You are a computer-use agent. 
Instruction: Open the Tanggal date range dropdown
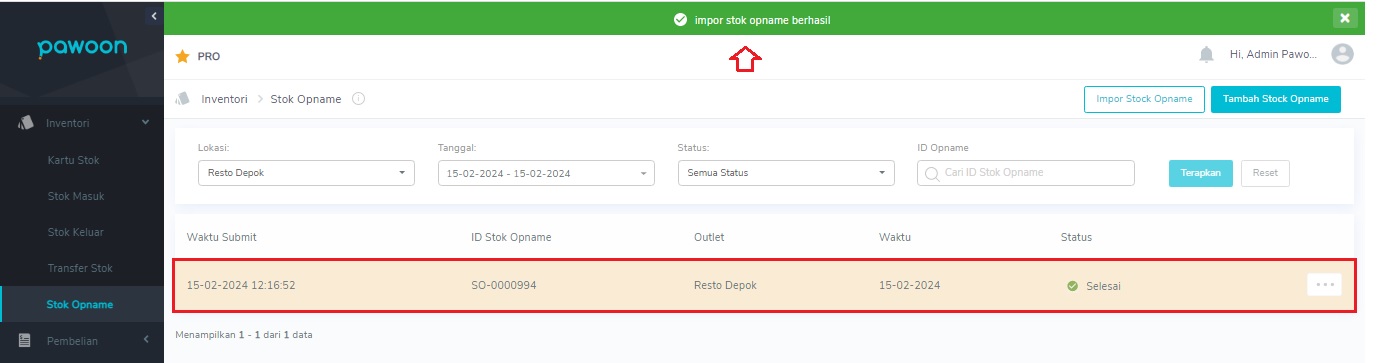[x=546, y=173]
